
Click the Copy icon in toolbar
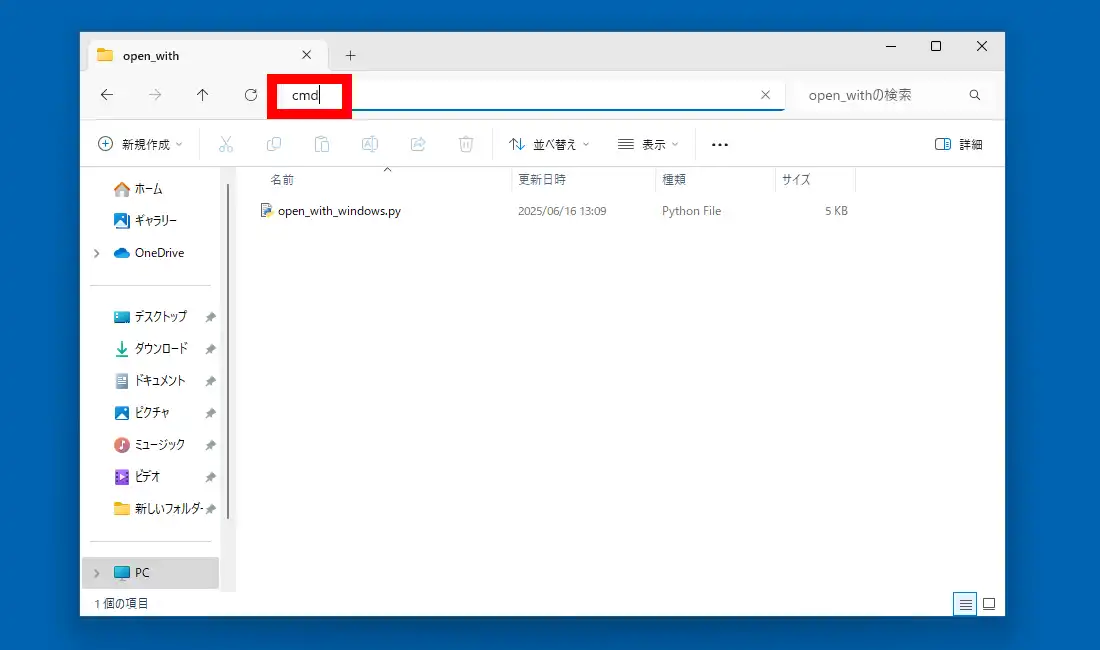tap(274, 144)
